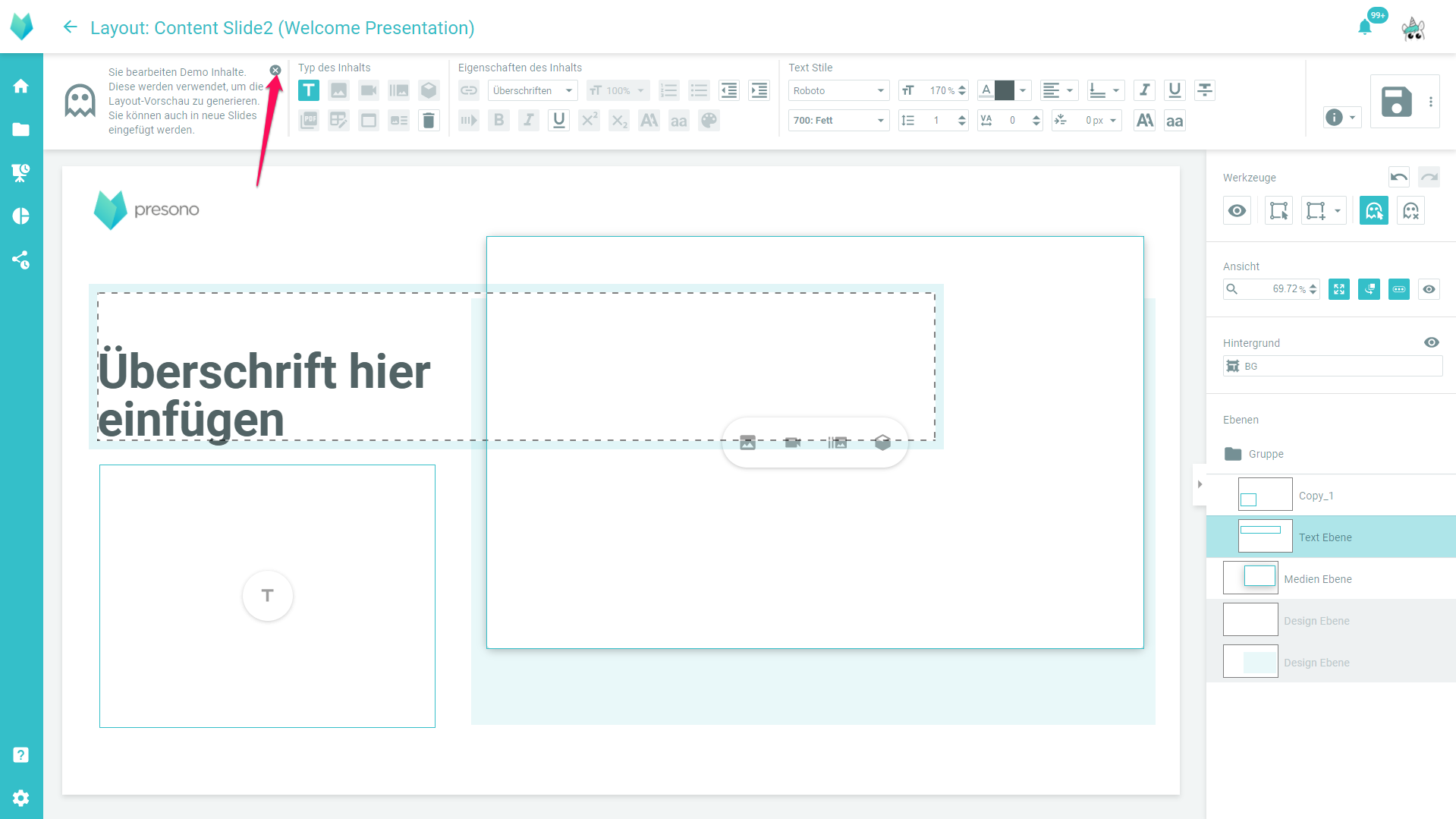Click the text color swatch
Image resolution: width=1456 pixels, height=819 pixels.
point(1004,90)
